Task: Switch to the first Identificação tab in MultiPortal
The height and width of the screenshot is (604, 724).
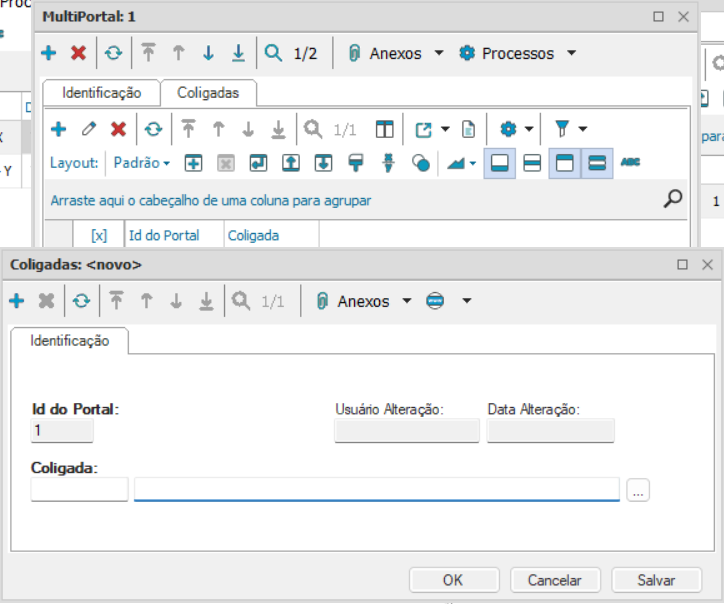Action: [101, 93]
